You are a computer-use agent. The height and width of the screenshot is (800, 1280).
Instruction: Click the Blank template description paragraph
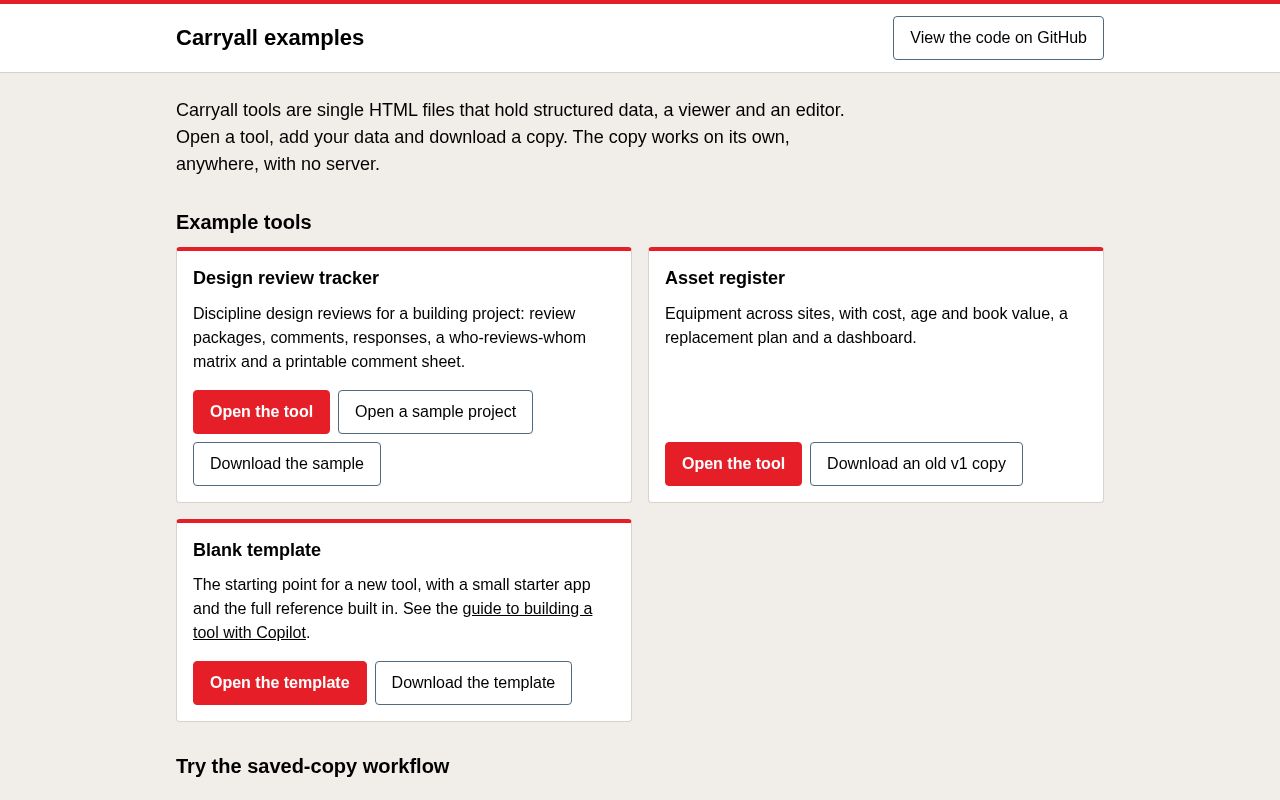(x=393, y=609)
